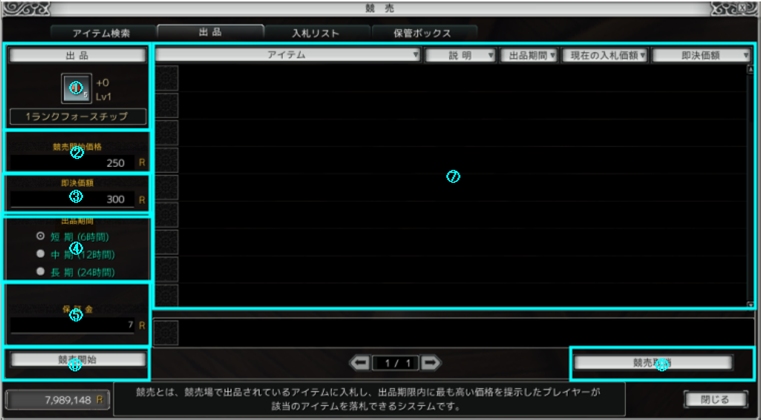761x420 pixels.
Task: Open the 即決価額 column dropdown
Action: coord(701,55)
